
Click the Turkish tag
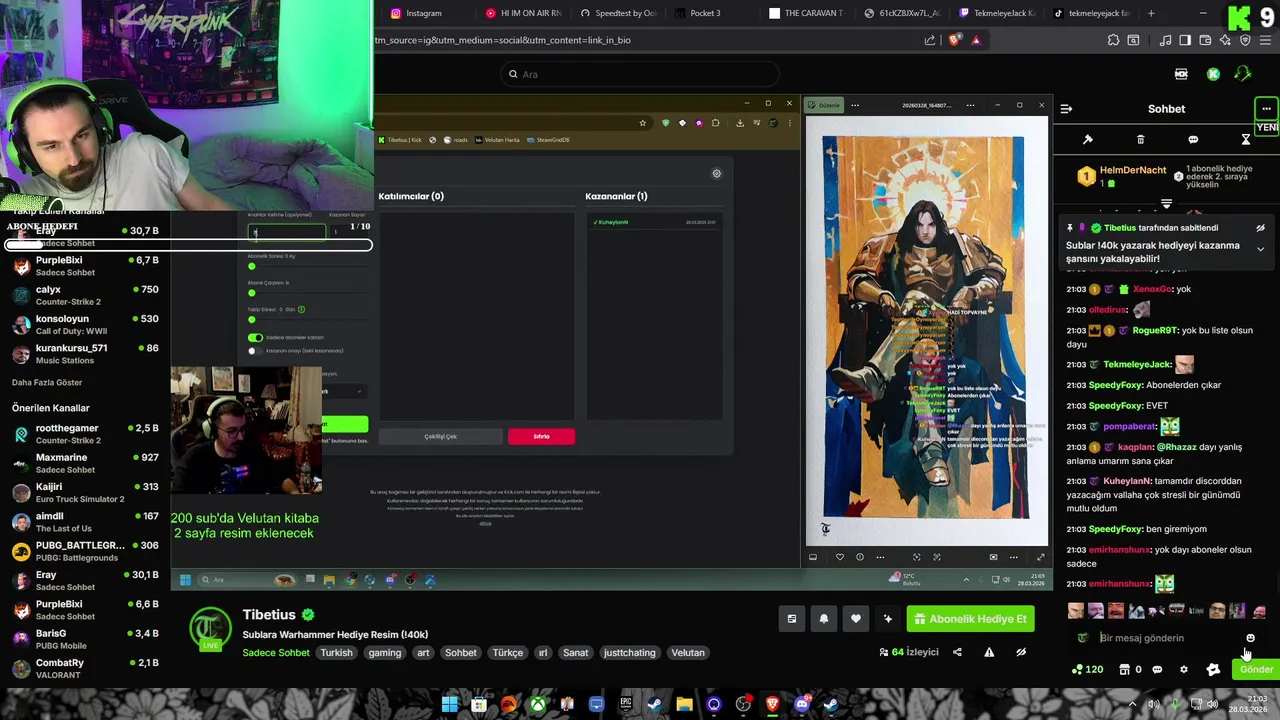tap(336, 653)
